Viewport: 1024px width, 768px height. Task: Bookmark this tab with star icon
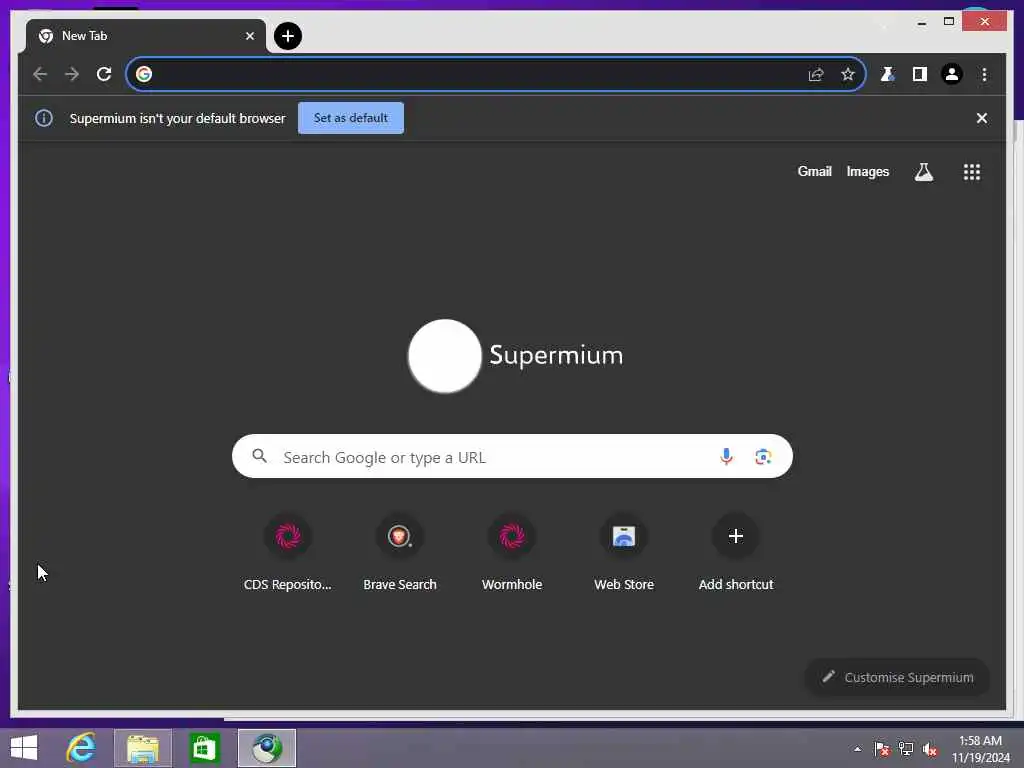point(848,74)
